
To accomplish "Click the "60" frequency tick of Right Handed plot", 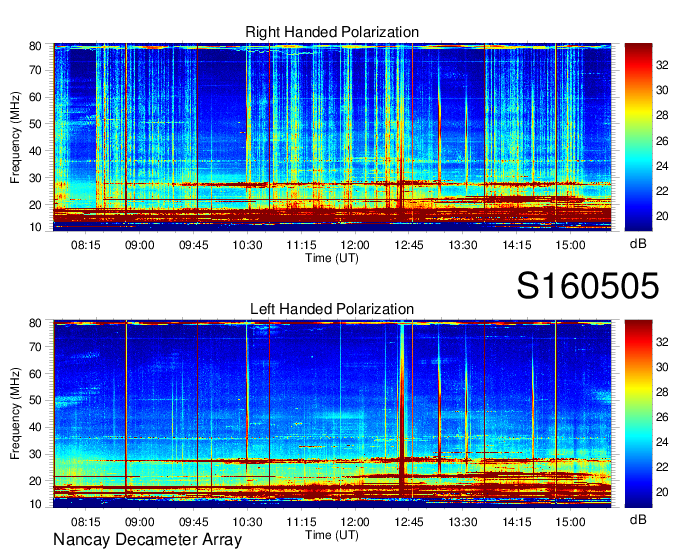I will (35, 97).
